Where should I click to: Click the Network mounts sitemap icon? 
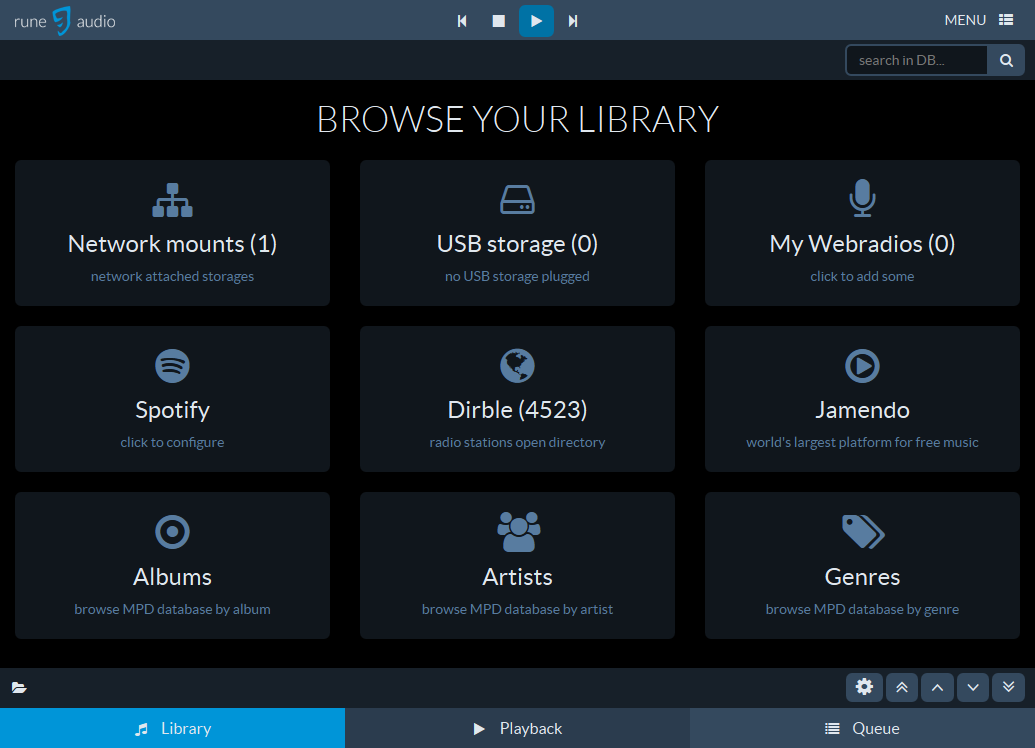click(172, 200)
